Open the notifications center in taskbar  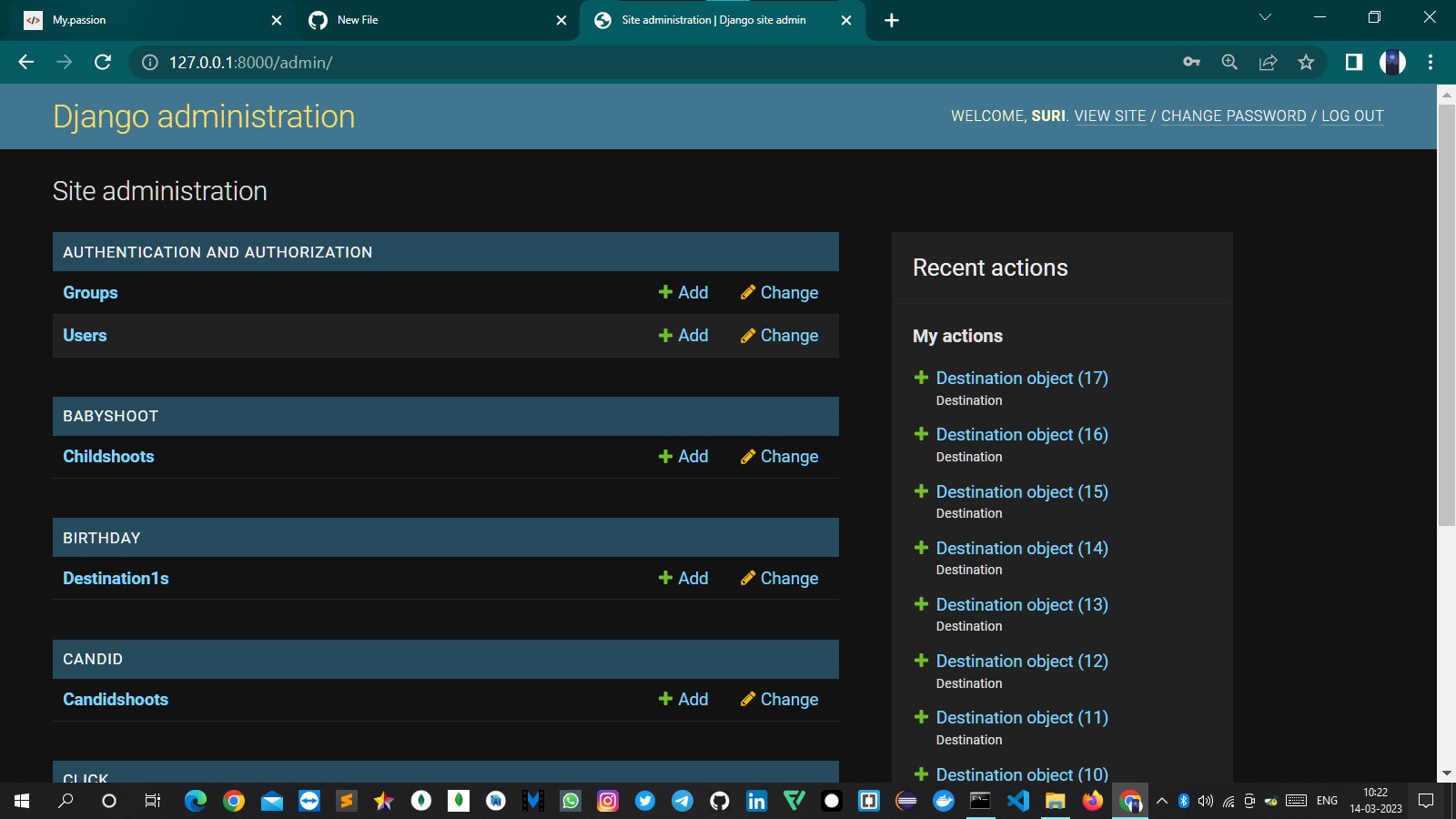click(x=1426, y=801)
